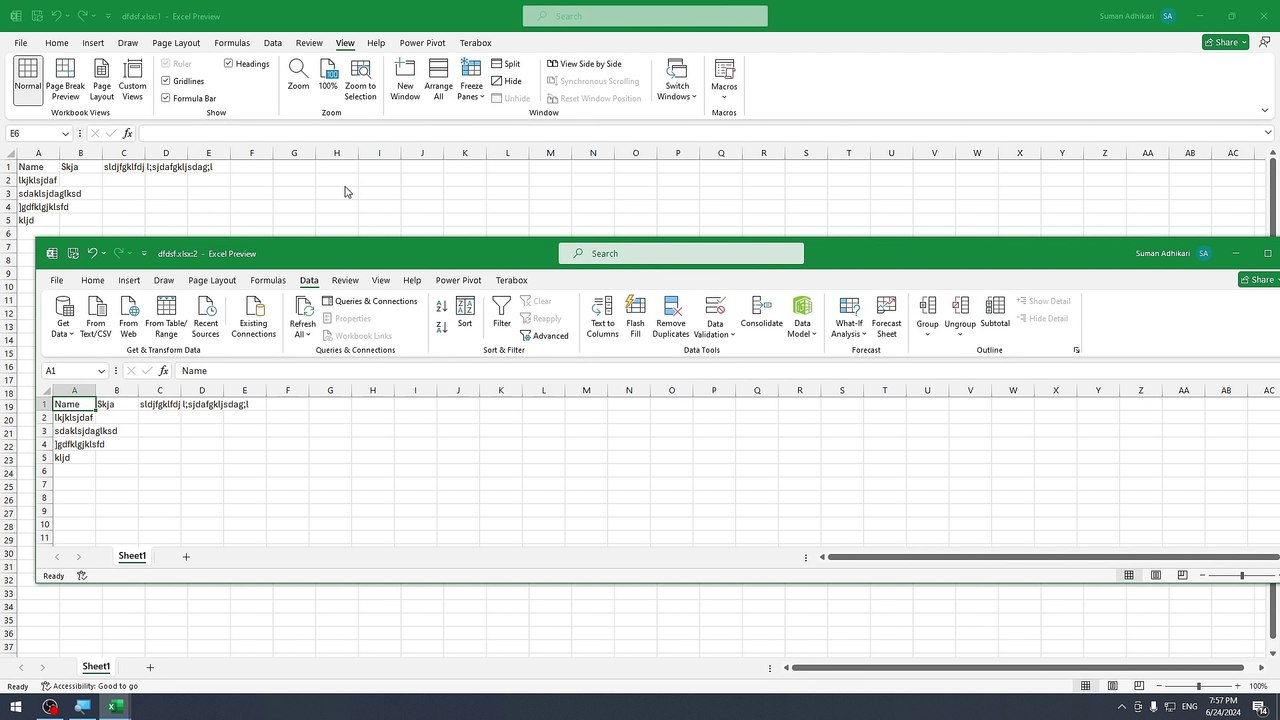Open the Insert tab in front window
Screen dimensions: 1280x720
pyautogui.click(x=129, y=280)
